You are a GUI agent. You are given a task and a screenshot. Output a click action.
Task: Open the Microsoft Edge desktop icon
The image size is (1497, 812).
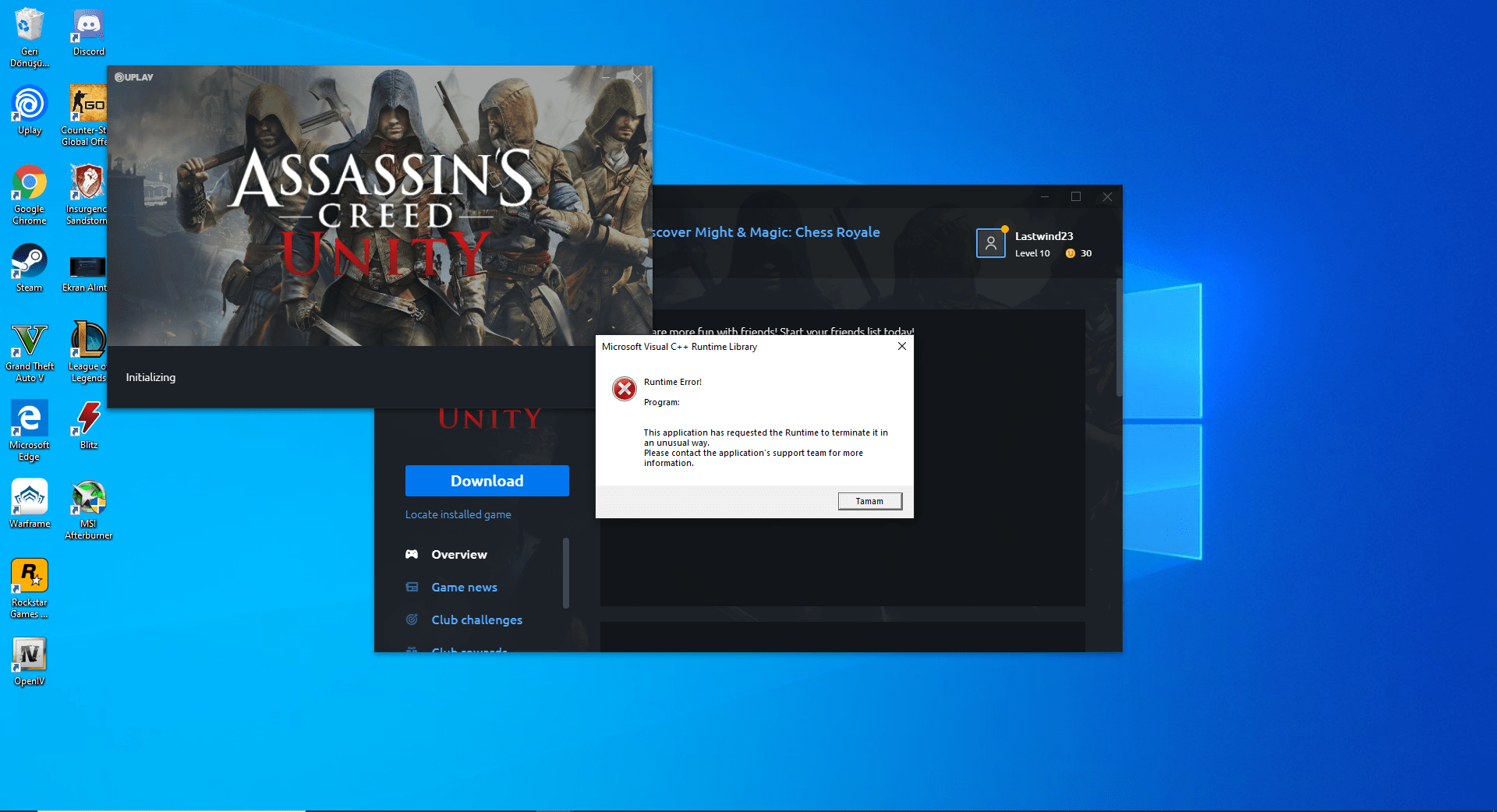point(30,431)
